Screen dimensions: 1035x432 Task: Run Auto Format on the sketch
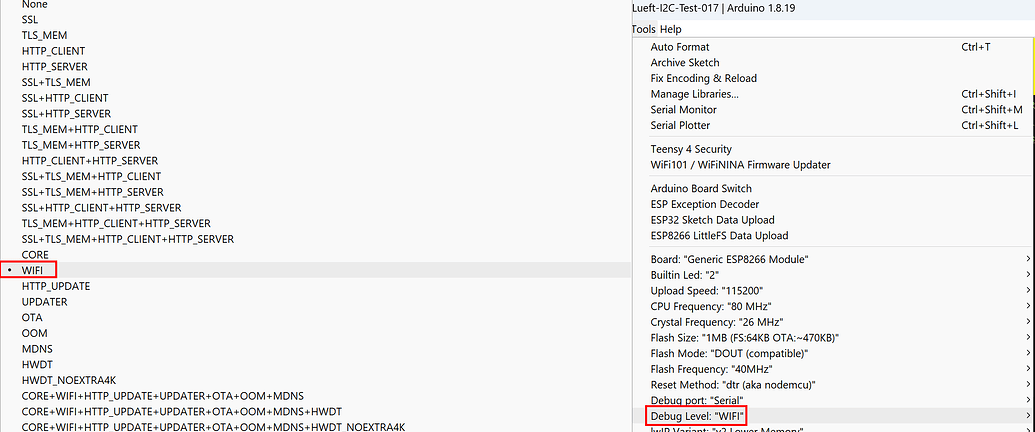pos(680,47)
